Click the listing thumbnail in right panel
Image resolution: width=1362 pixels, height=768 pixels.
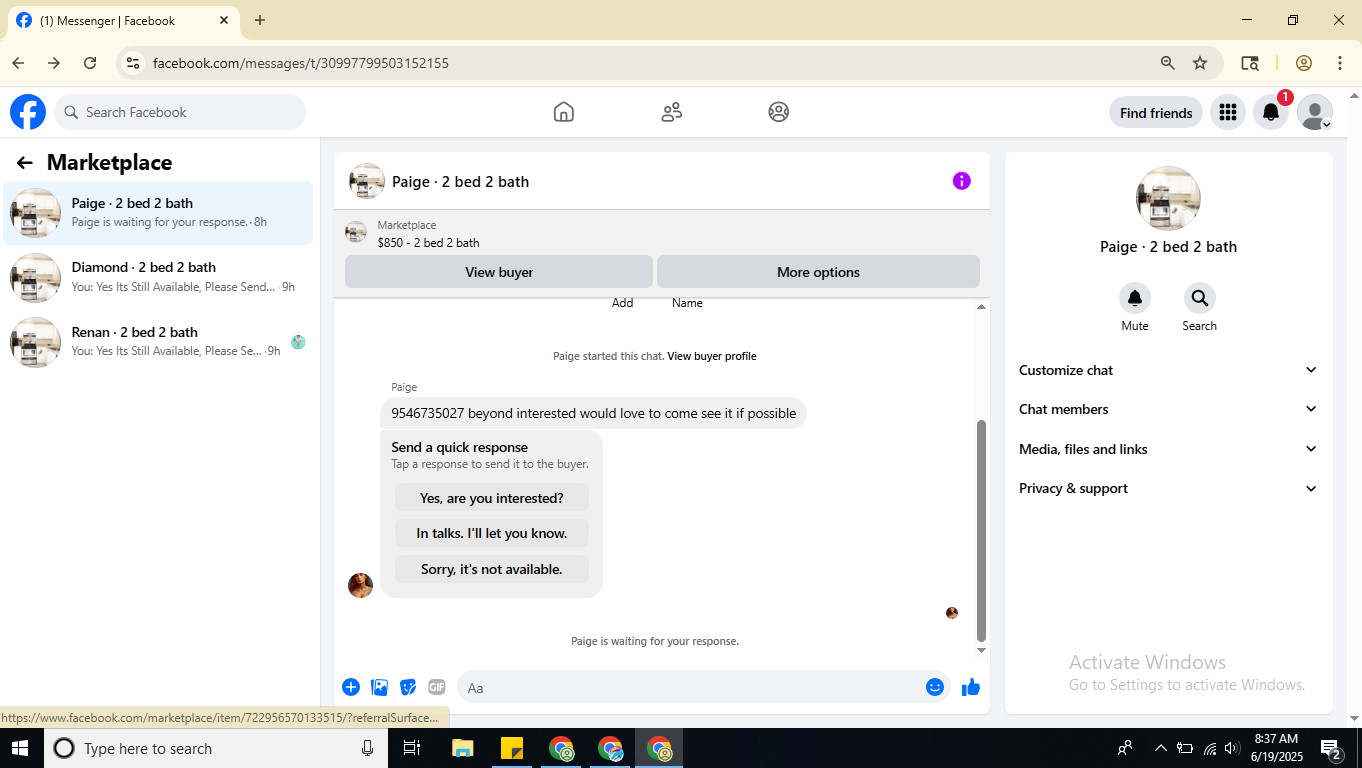point(1168,198)
